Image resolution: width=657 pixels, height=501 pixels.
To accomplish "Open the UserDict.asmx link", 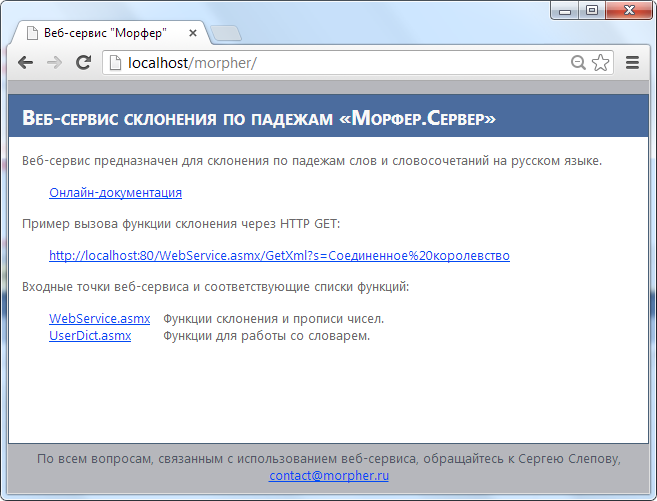I will click(x=90, y=336).
